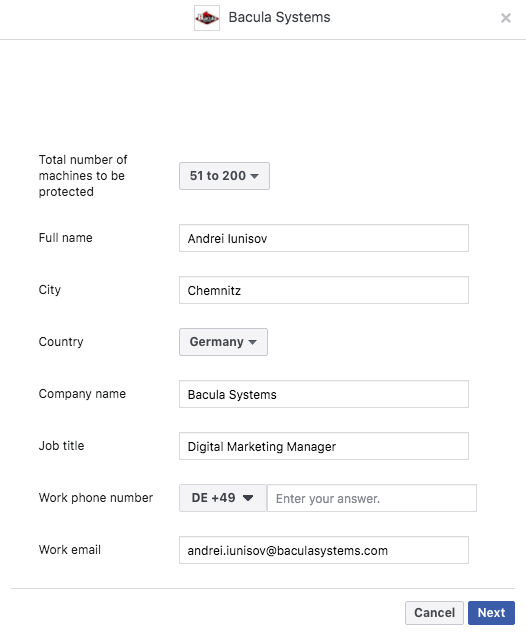The image size is (526, 635).
Task: Expand the DE +49 phone code selector
Action: 223,498
